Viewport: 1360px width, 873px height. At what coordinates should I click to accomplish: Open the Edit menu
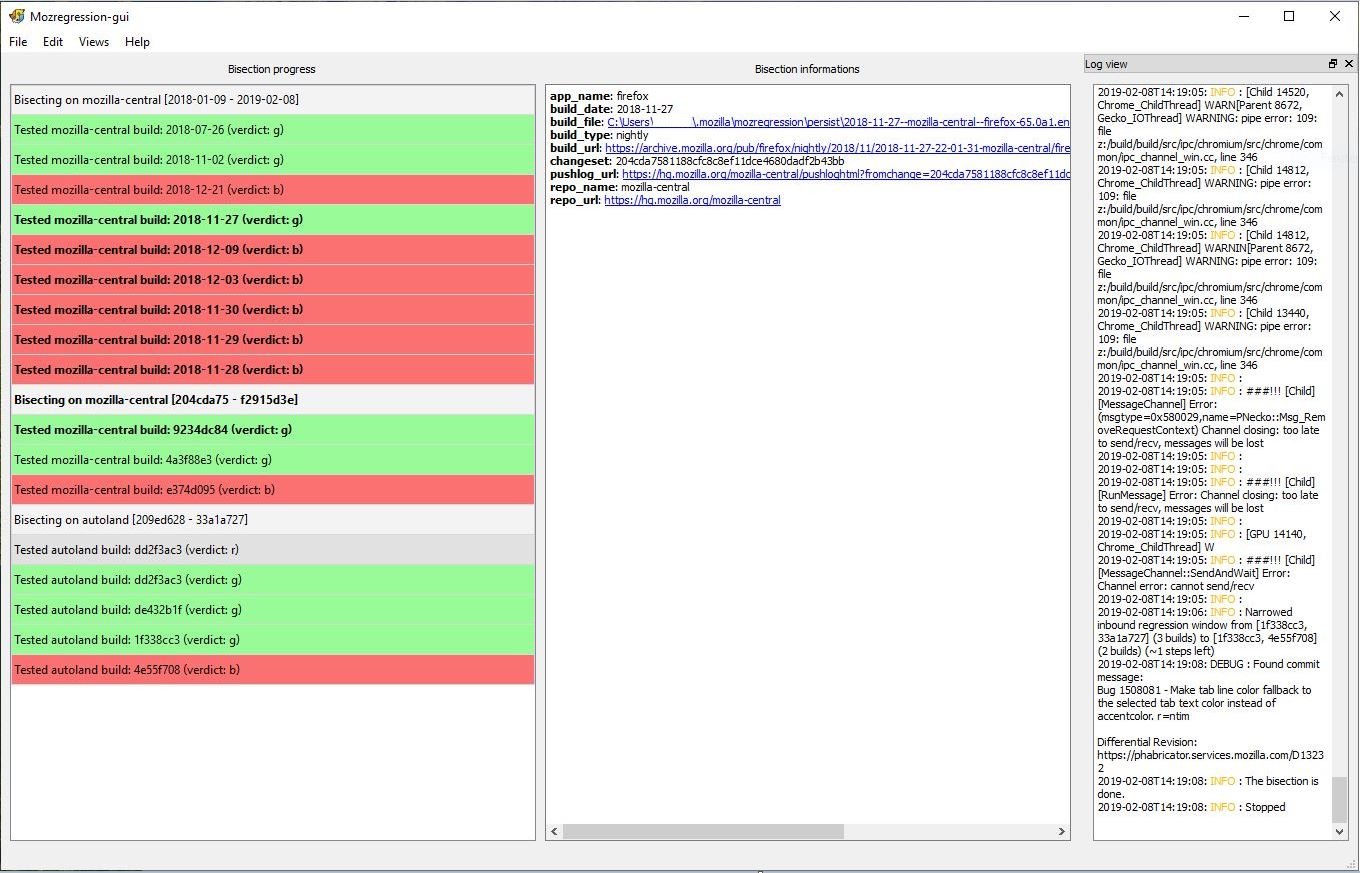point(53,42)
